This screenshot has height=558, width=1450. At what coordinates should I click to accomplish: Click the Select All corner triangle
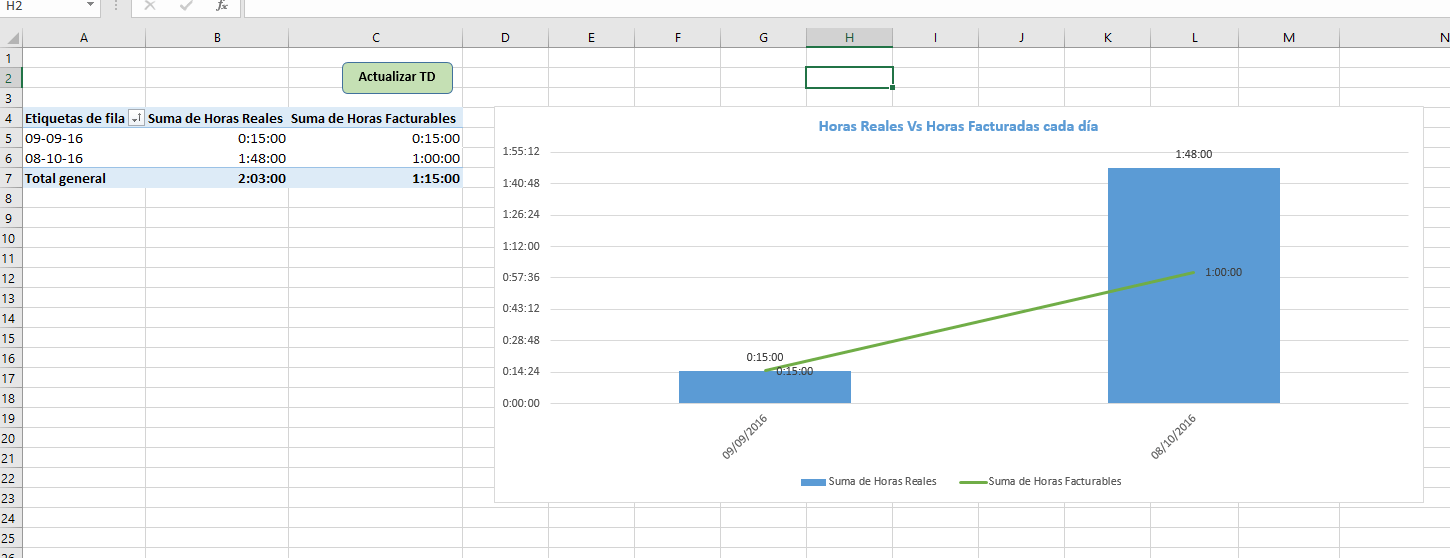(x=11, y=38)
